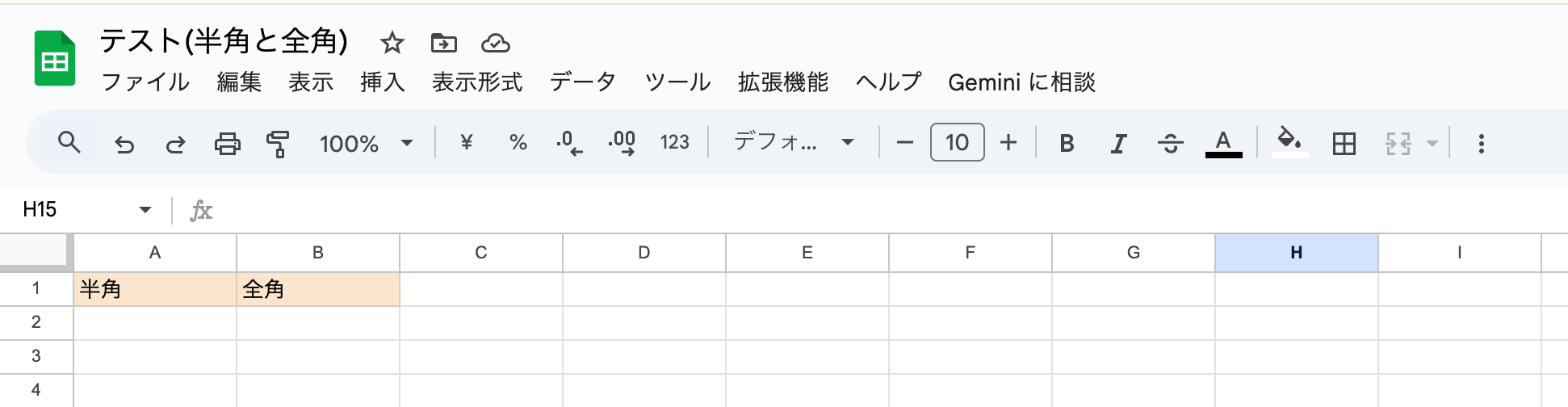Click the search menus magnifier icon

[69, 143]
